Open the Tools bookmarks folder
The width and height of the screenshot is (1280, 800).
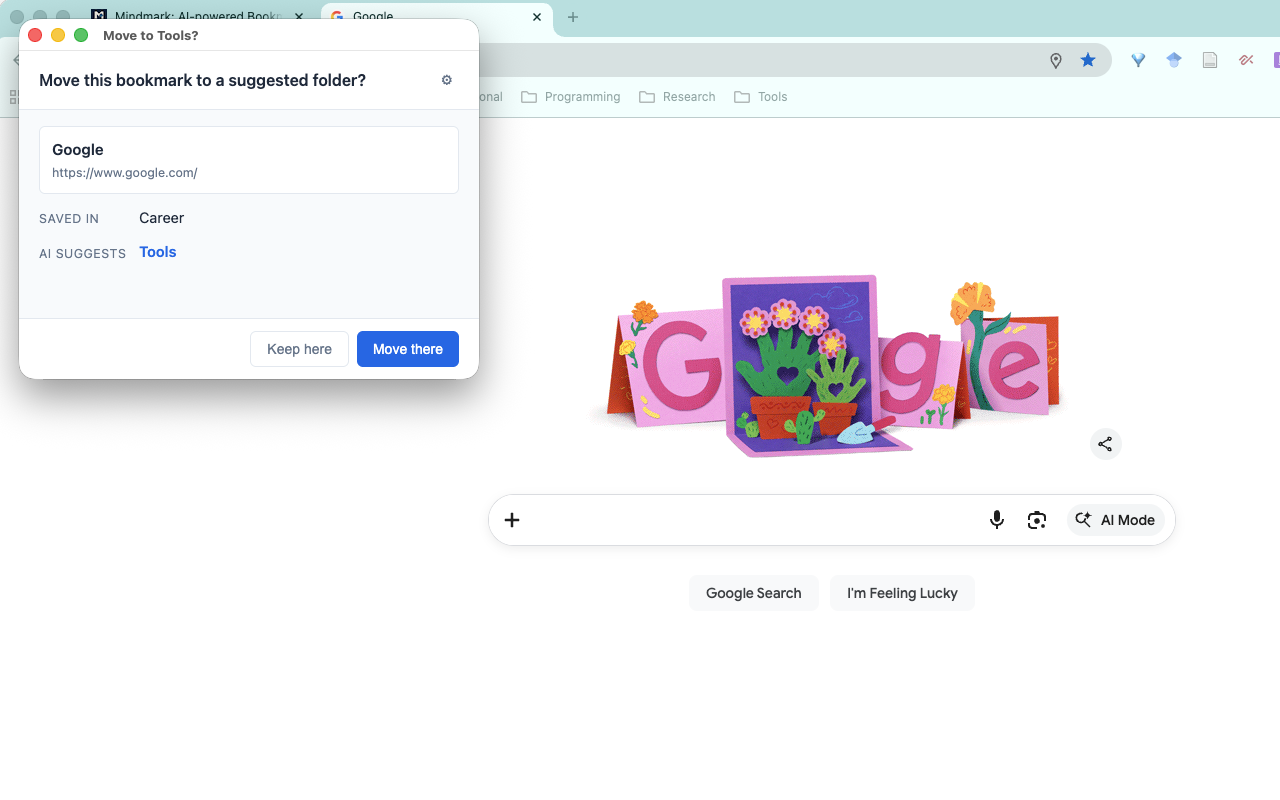tap(761, 97)
